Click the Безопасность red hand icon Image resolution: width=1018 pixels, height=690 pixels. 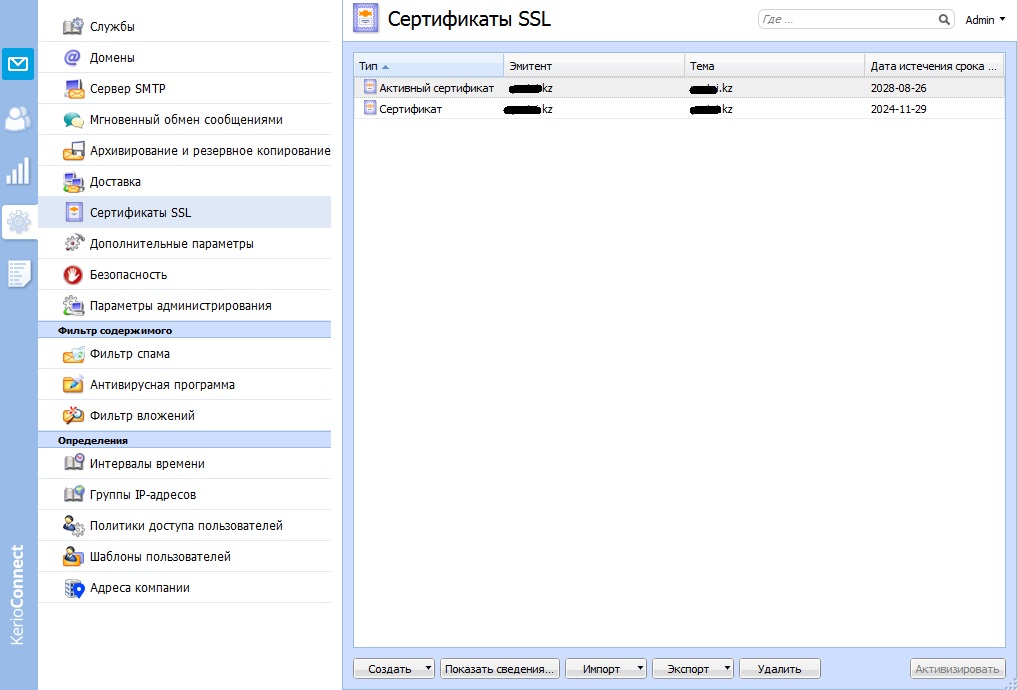[73, 275]
